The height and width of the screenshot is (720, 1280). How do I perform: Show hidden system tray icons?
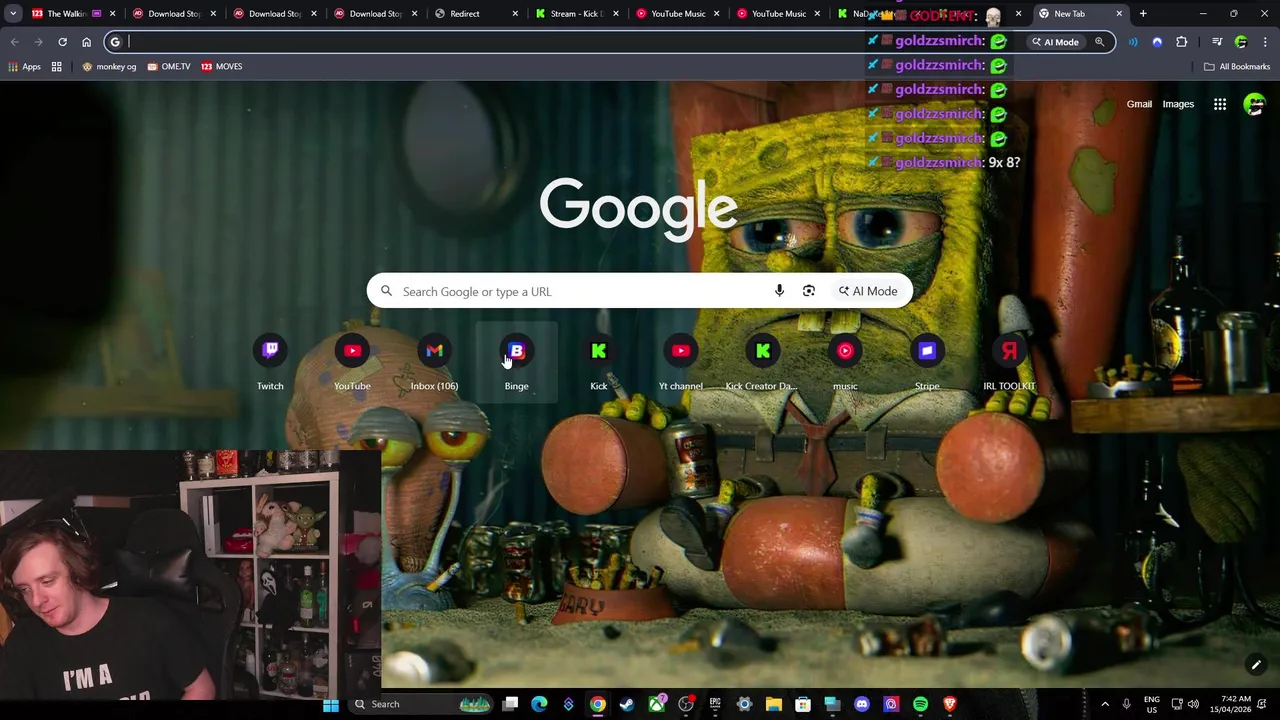1105,704
